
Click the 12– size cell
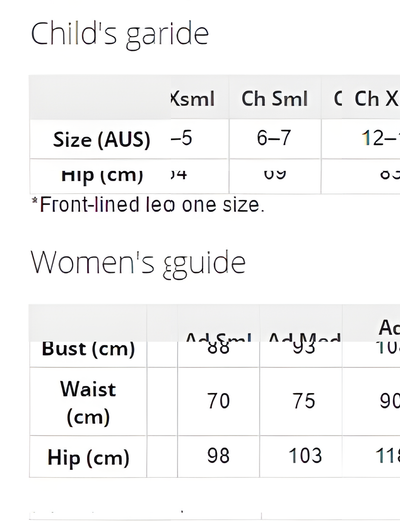click(x=381, y=138)
